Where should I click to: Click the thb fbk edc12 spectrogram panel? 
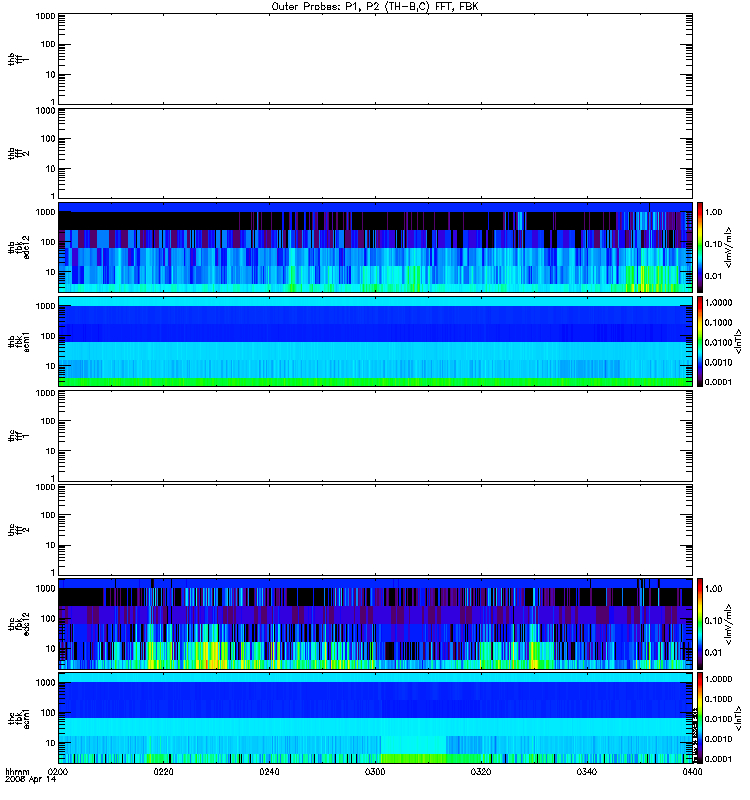tap(375, 247)
